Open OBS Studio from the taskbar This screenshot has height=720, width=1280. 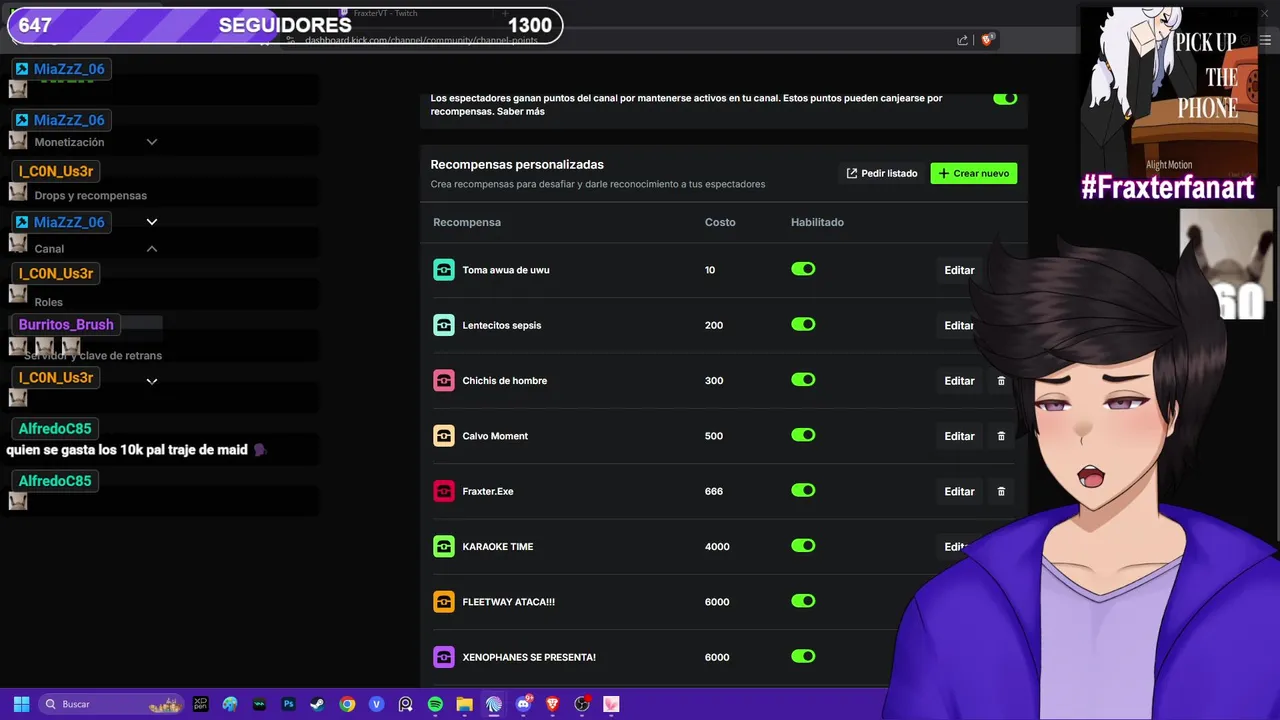tap(582, 704)
